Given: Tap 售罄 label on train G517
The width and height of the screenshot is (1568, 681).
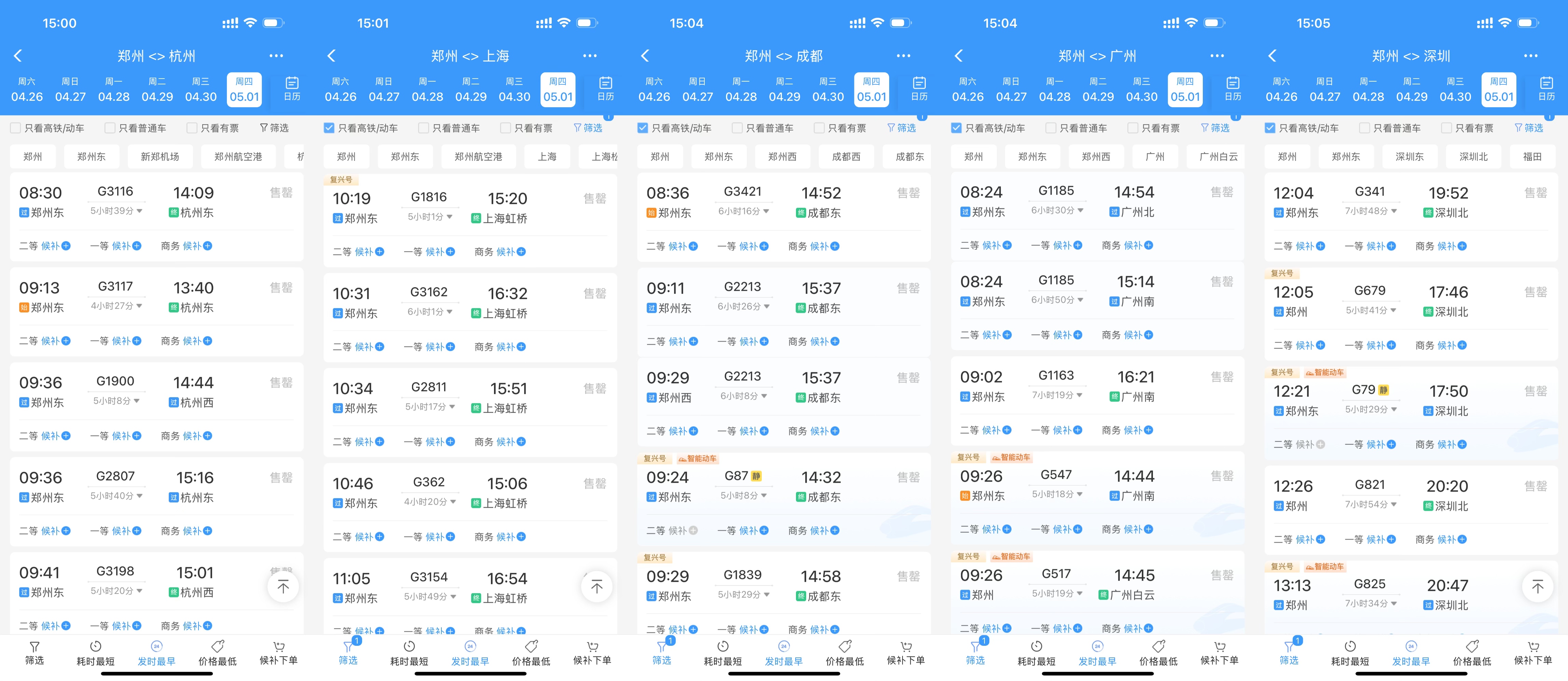Looking at the screenshot, I should pyautogui.click(x=1222, y=575).
